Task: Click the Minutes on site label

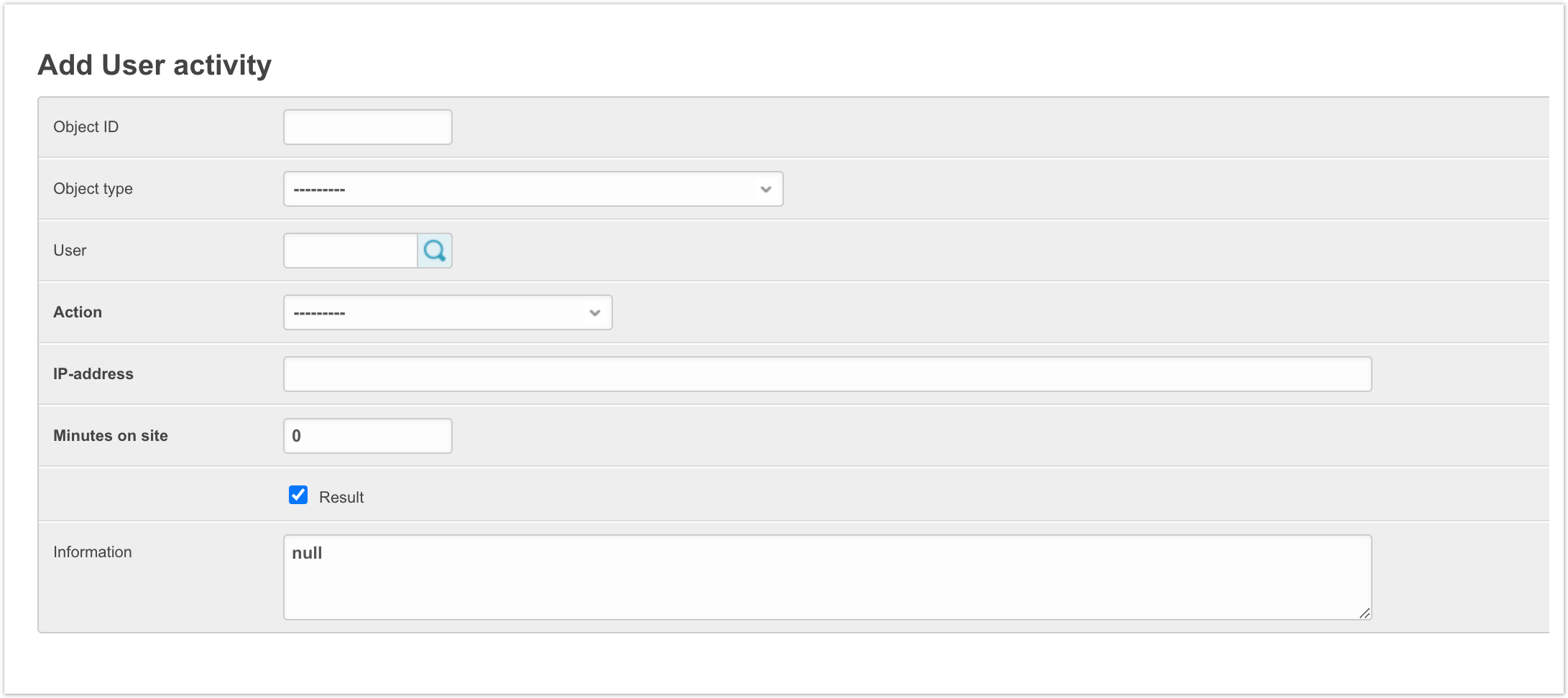Action: click(x=111, y=436)
